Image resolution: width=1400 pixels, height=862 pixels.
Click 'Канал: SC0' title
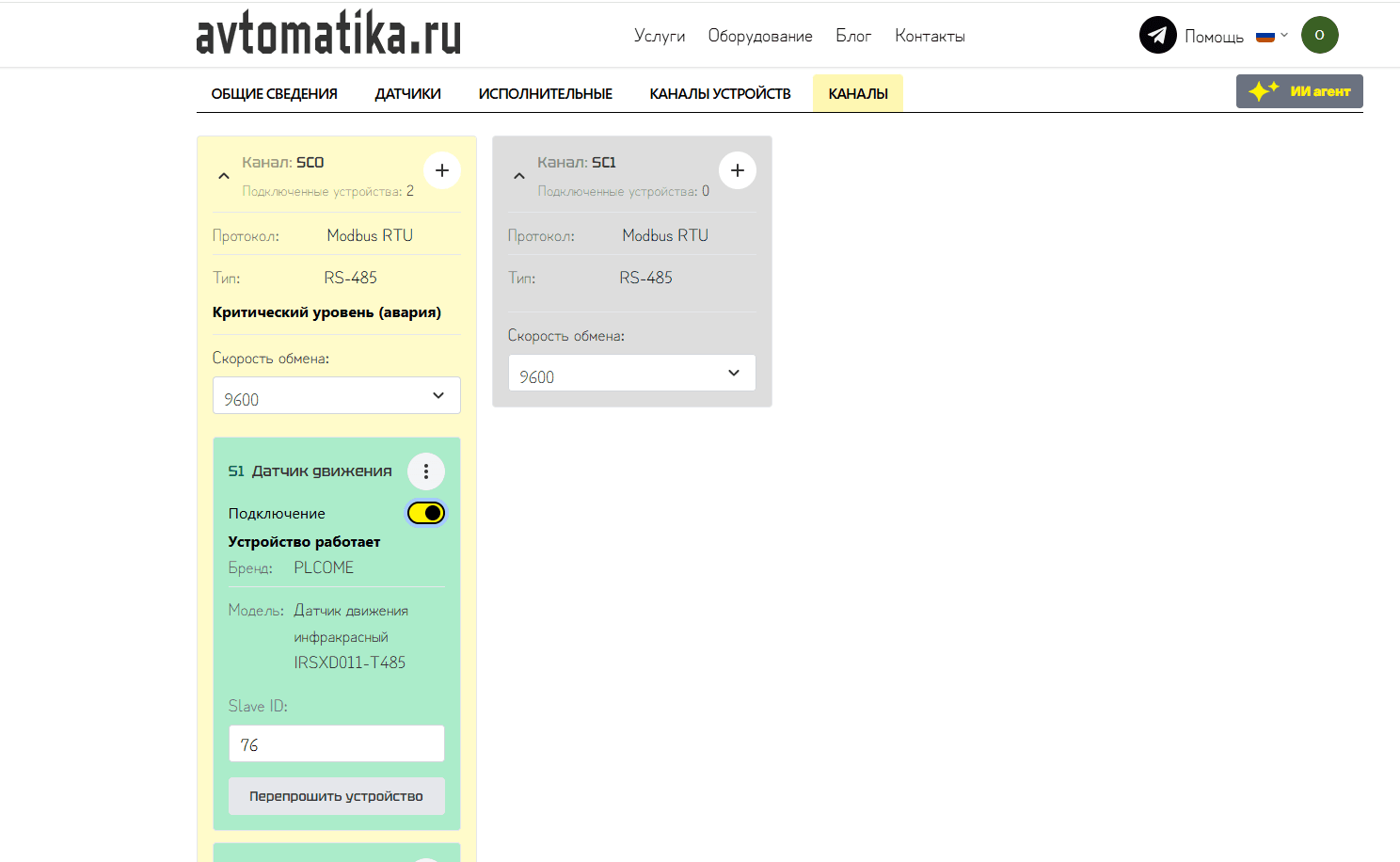pyautogui.click(x=283, y=162)
